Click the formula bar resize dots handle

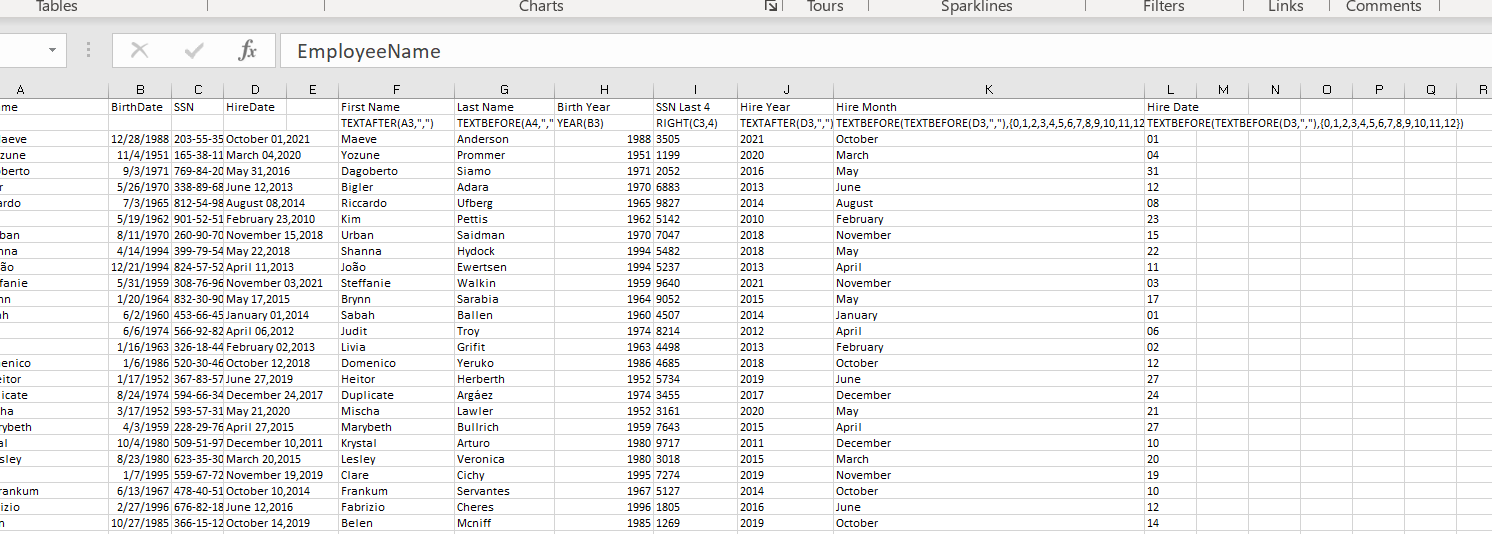89,50
